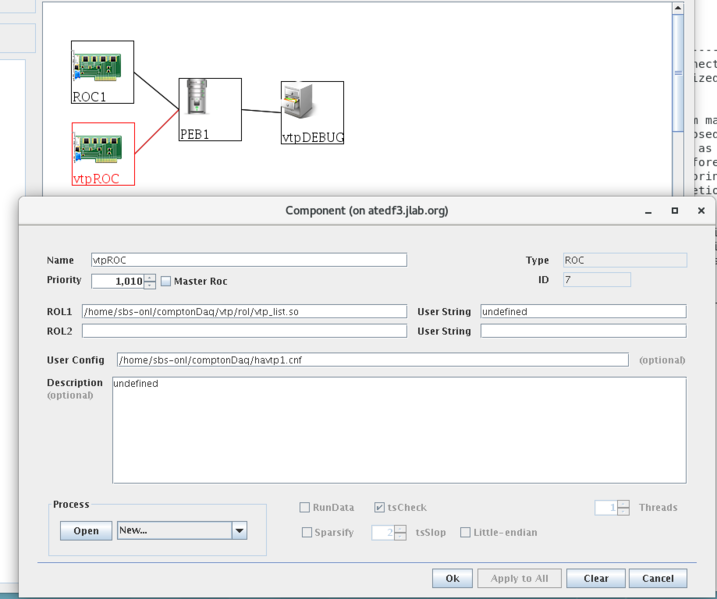Image resolution: width=717 pixels, height=599 pixels.
Task: Expand the Process New... dropdown arrow
Action: pyautogui.click(x=239, y=530)
